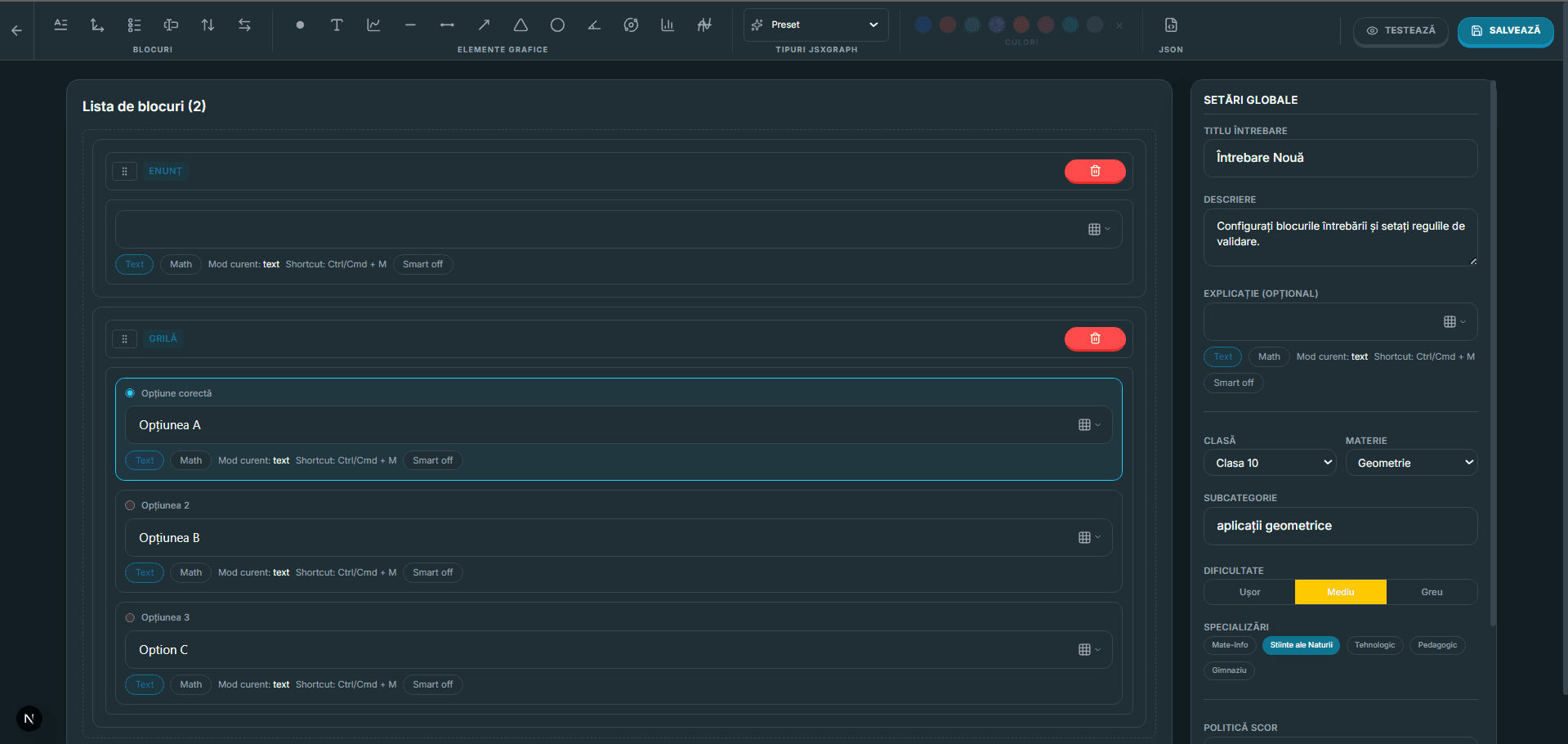Select the Text graphic element tool
Image resolution: width=1568 pixels, height=744 pixels.
[337, 25]
